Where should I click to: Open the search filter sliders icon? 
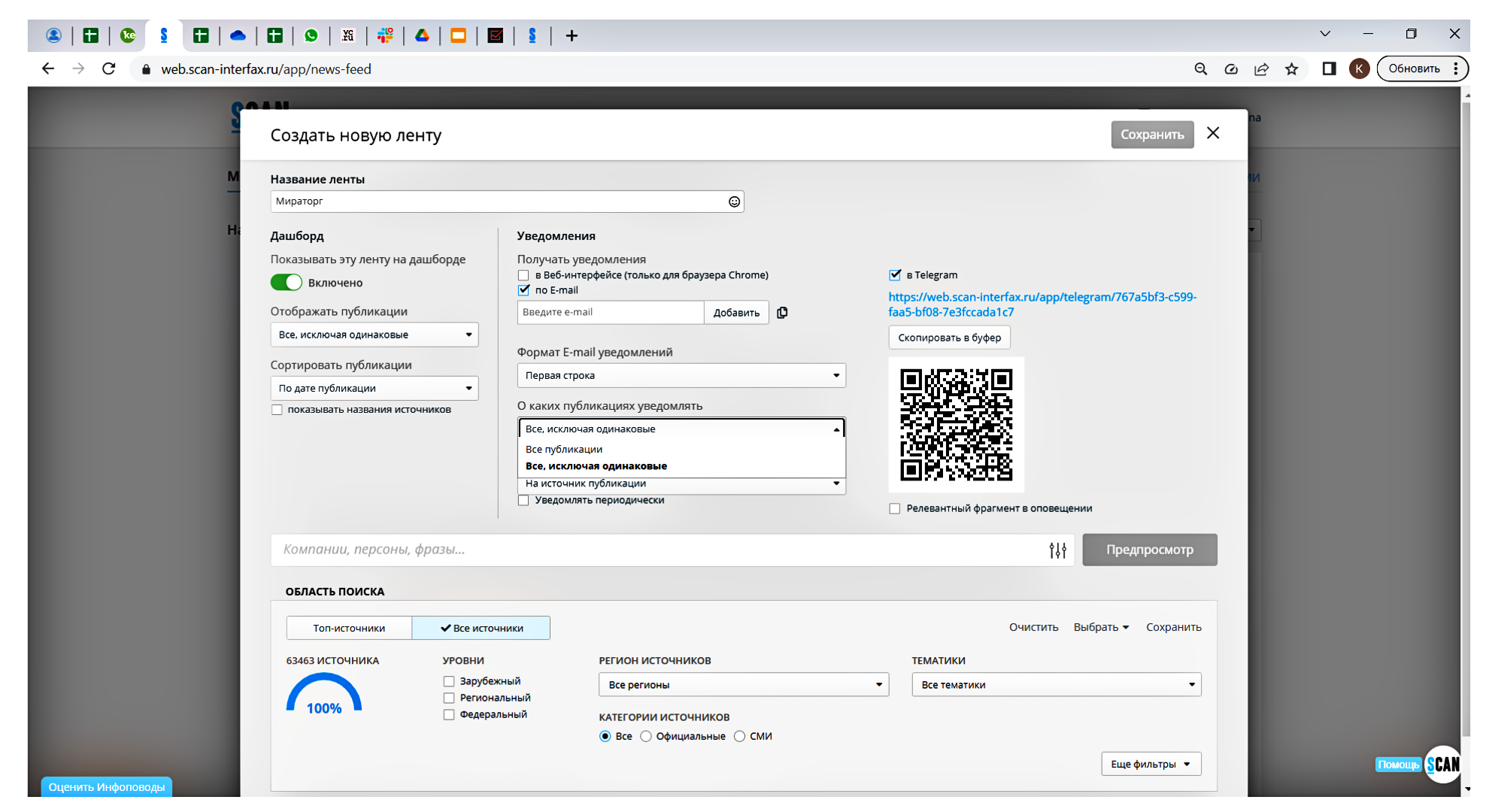[x=1057, y=550]
